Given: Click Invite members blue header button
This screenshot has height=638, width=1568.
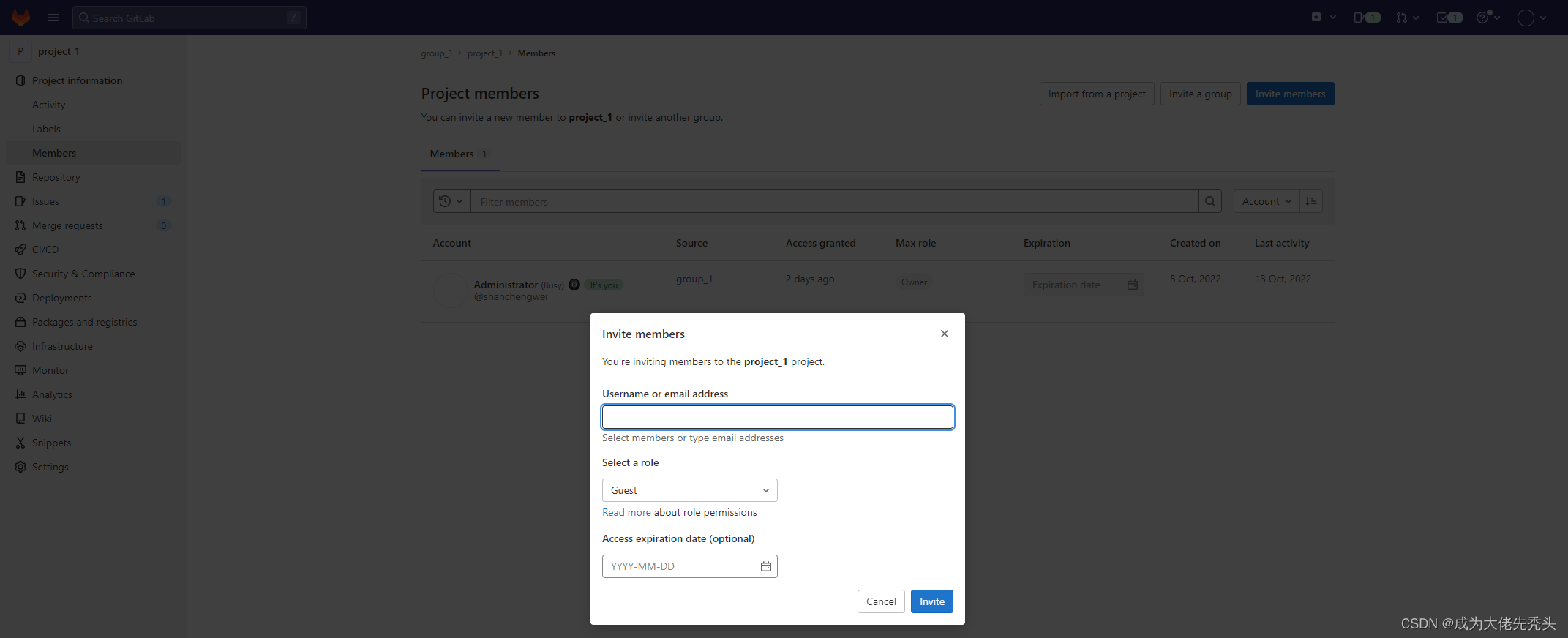Looking at the screenshot, I should [1290, 94].
